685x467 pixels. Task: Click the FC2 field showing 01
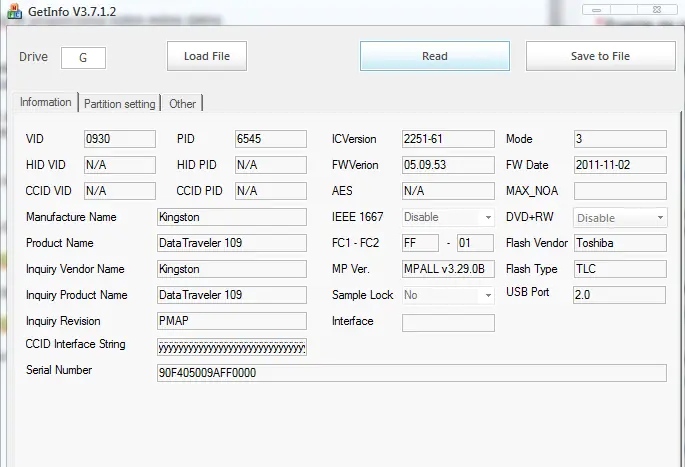[475, 243]
